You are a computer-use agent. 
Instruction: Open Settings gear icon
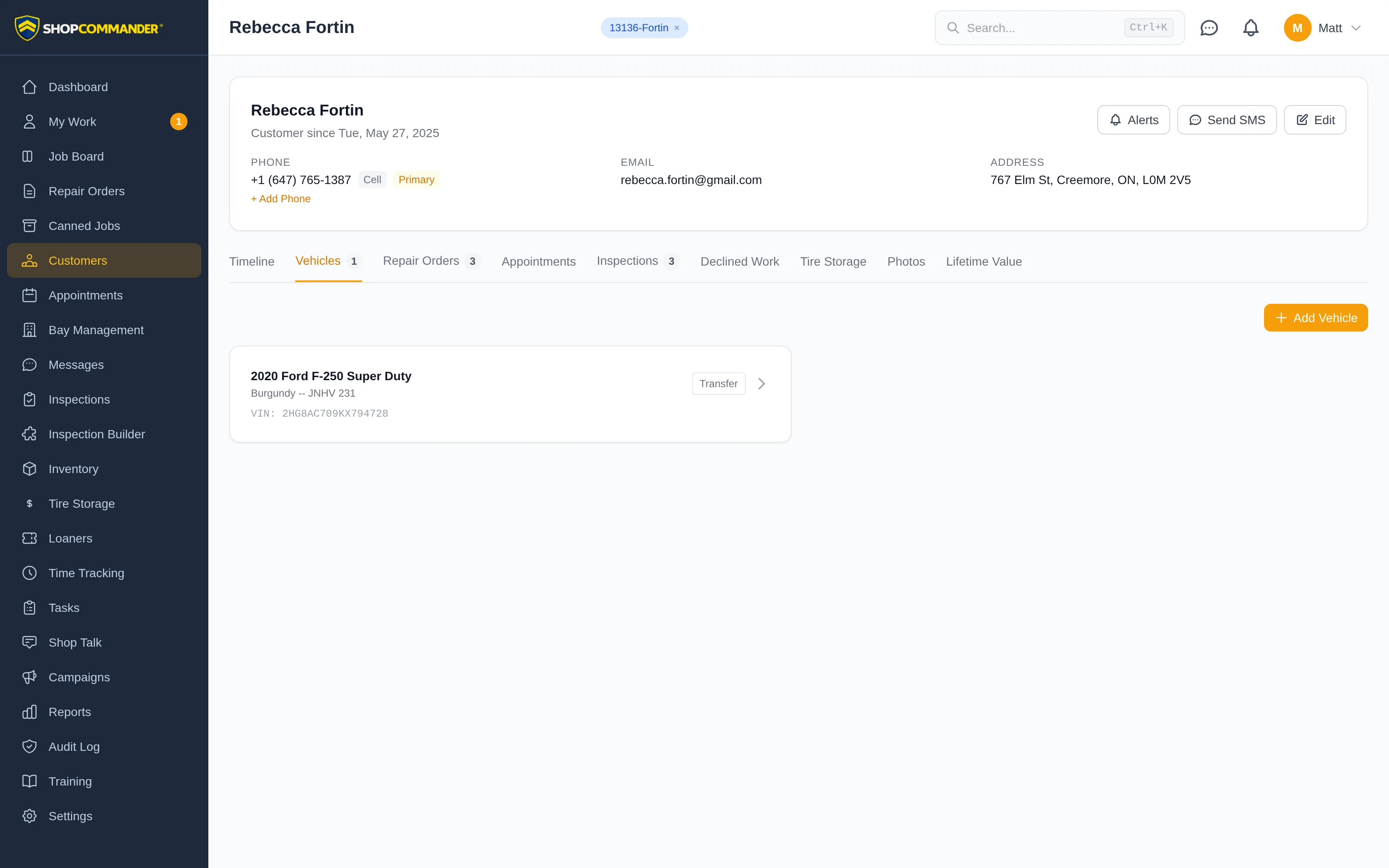pos(29,816)
